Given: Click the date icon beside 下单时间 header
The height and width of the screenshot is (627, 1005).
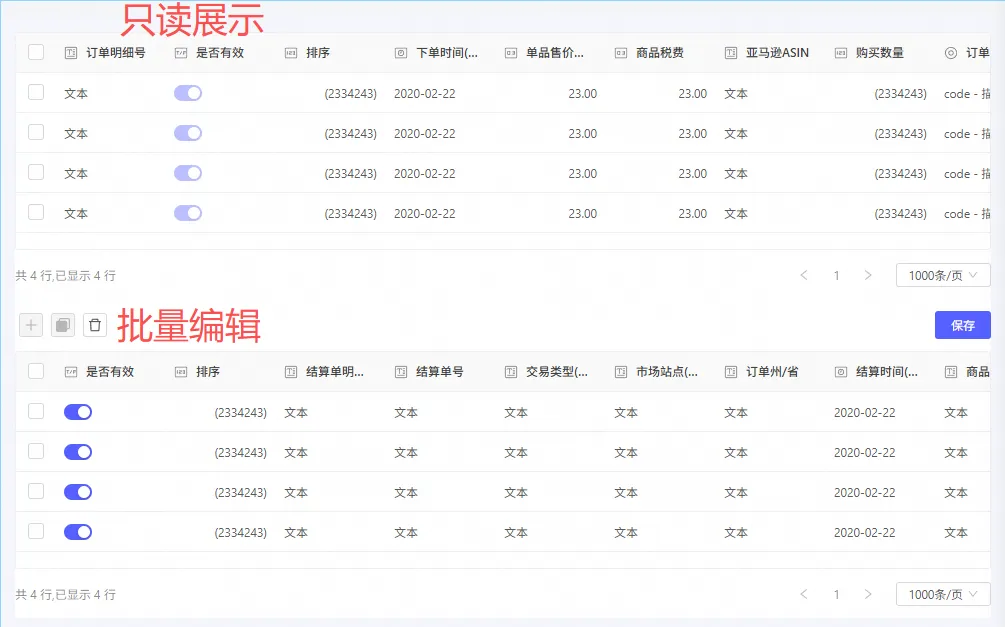Looking at the screenshot, I should [x=401, y=53].
